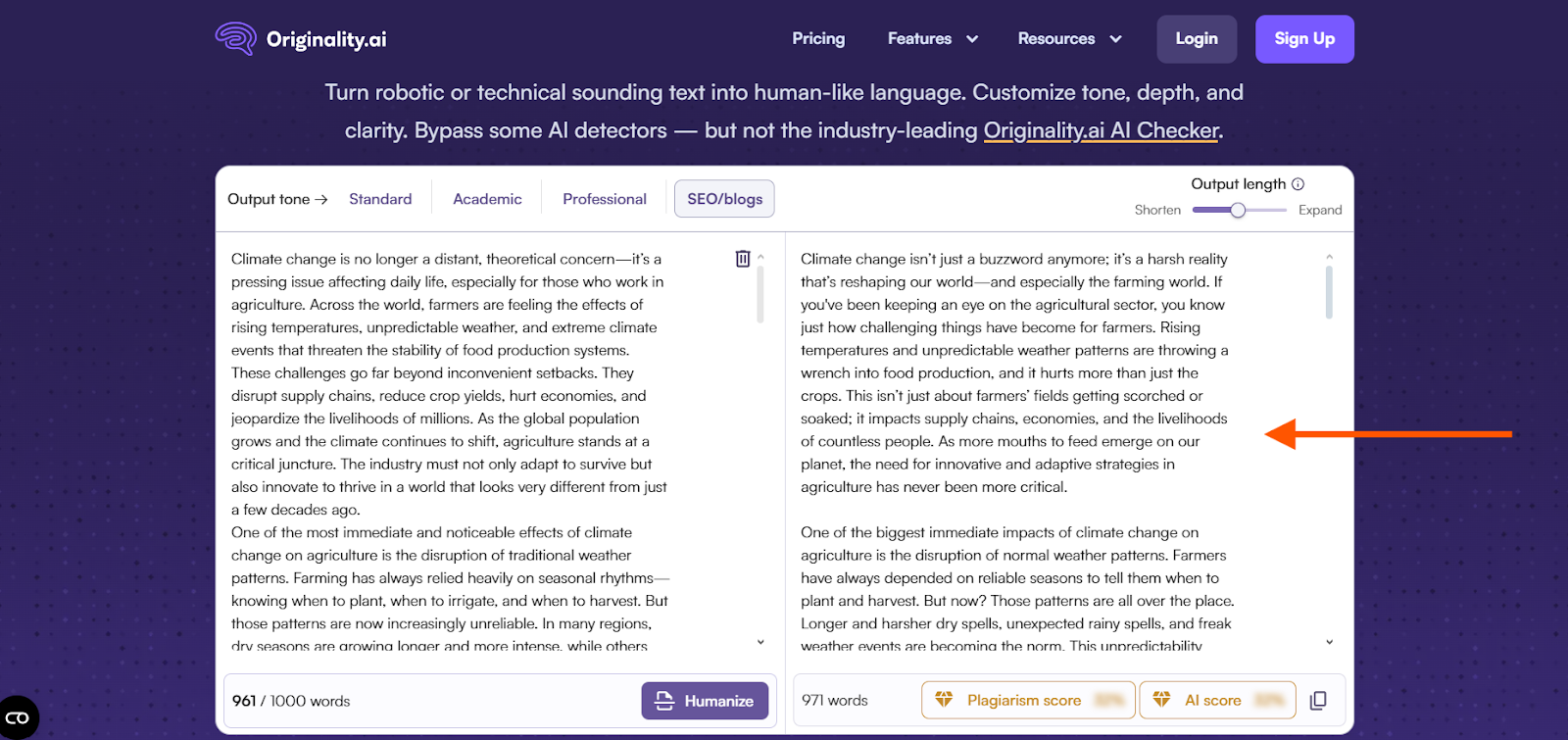Open the Features menu
Image resolution: width=1568 pixels, height=740 pixels.
(919, 38)
